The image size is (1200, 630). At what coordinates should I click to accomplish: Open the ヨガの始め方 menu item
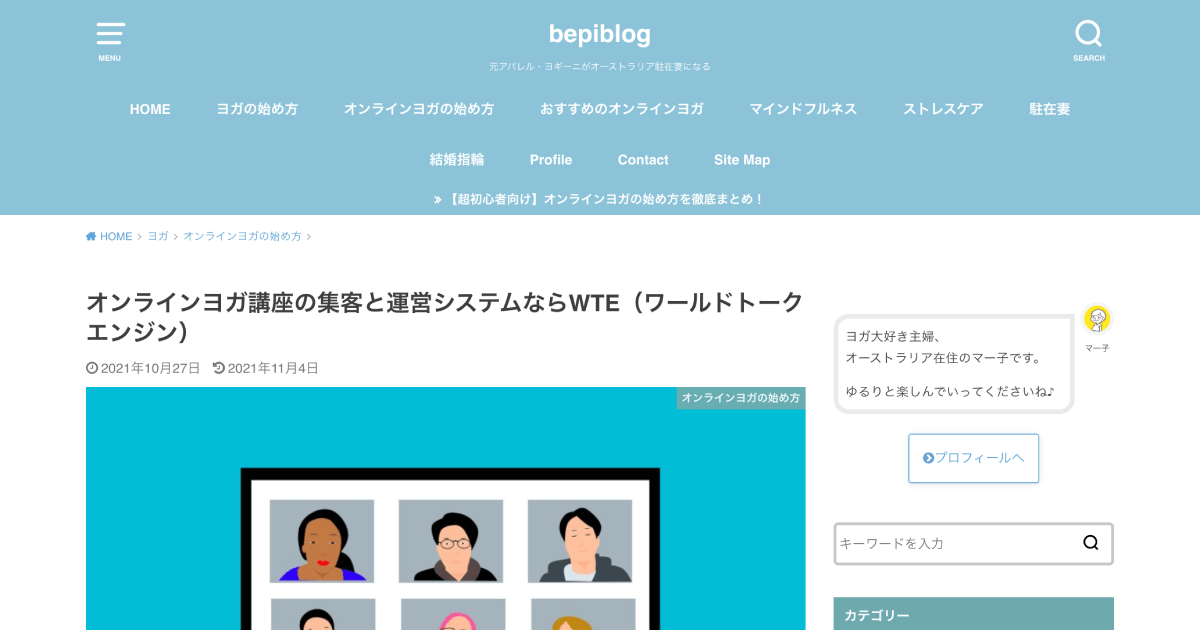tap(257, 109)
